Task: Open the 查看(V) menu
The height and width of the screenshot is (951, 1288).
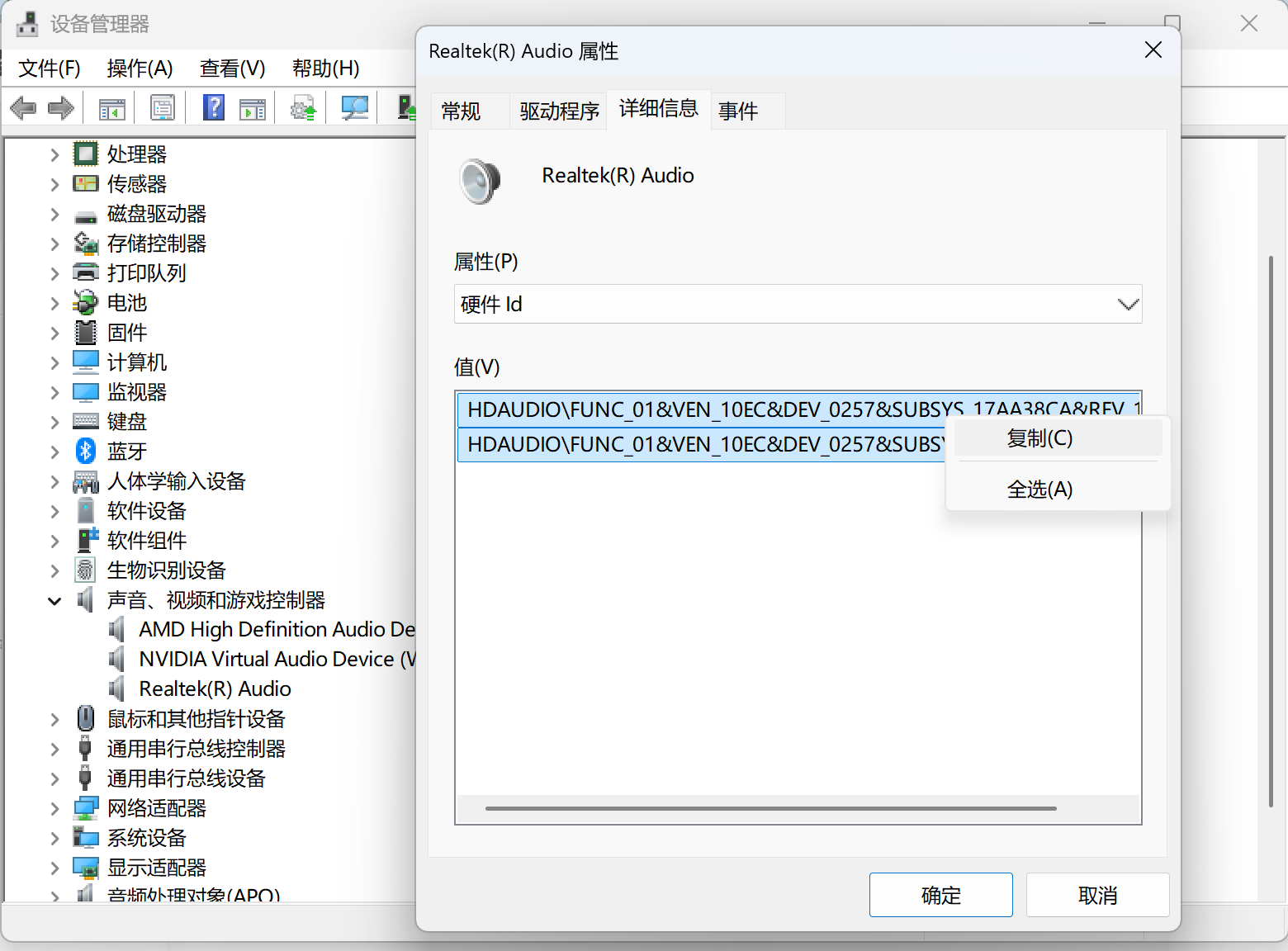Action: point(232,68)
